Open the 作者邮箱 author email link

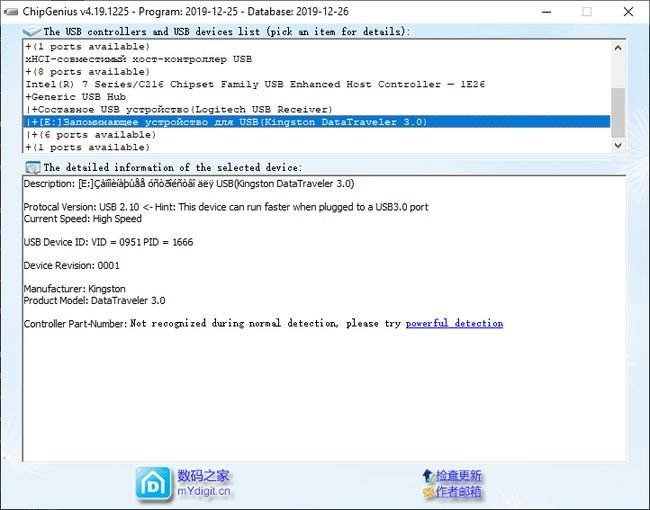[x=458, y=492]
